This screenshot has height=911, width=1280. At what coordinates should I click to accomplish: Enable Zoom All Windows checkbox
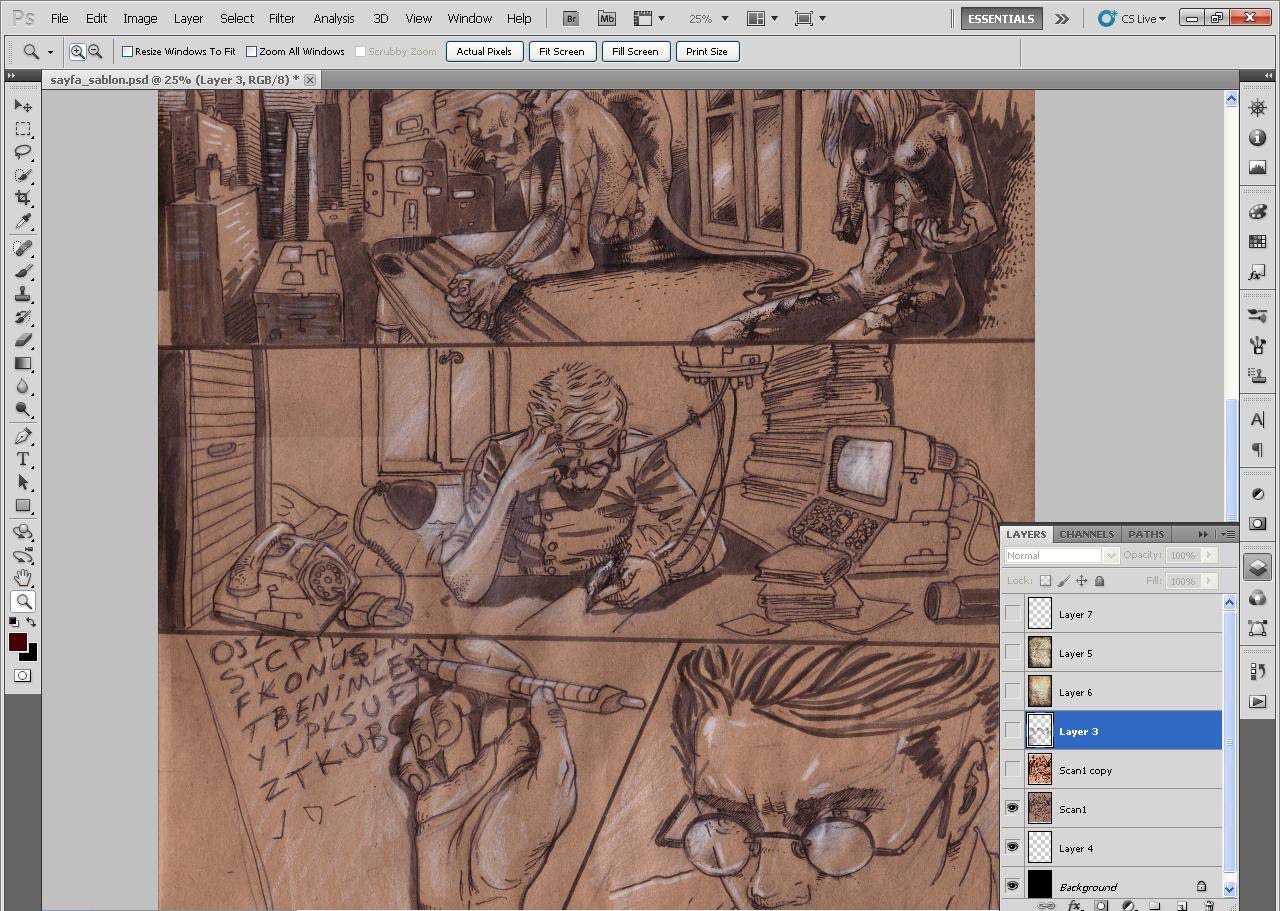252,51
